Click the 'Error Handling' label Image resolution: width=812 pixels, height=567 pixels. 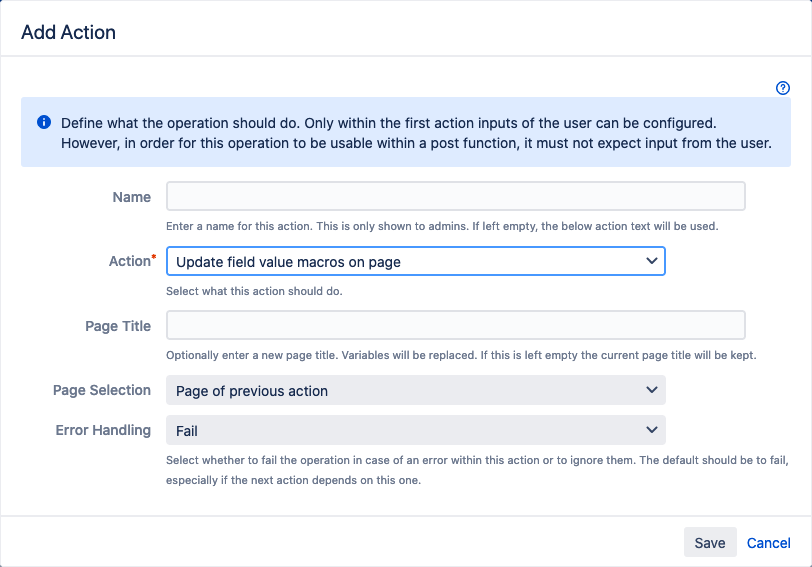click(x=103, y=430)
